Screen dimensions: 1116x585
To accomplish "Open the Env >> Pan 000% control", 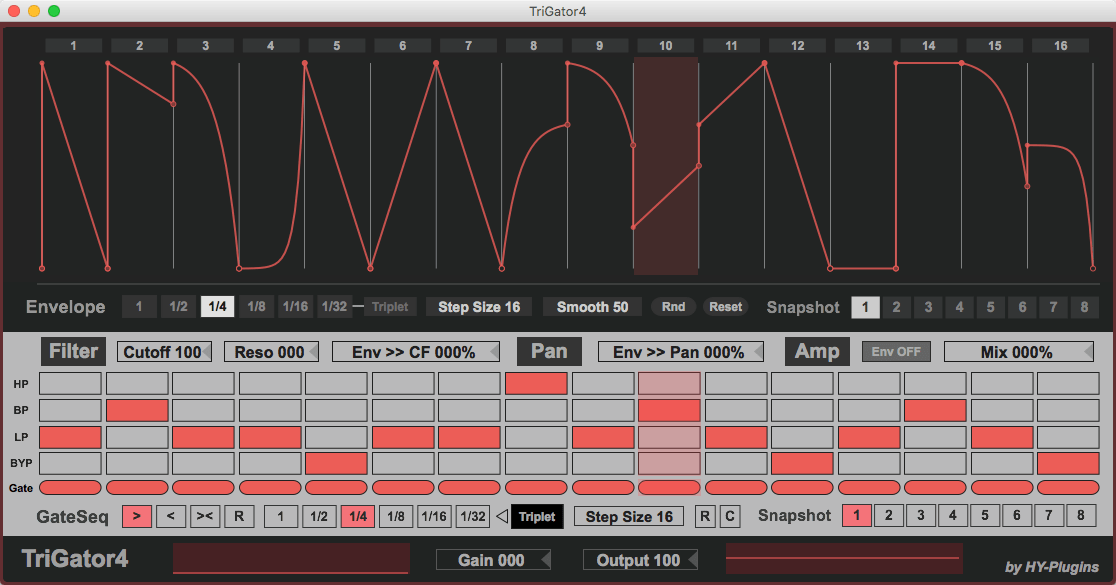I will [x=680, y=352].
